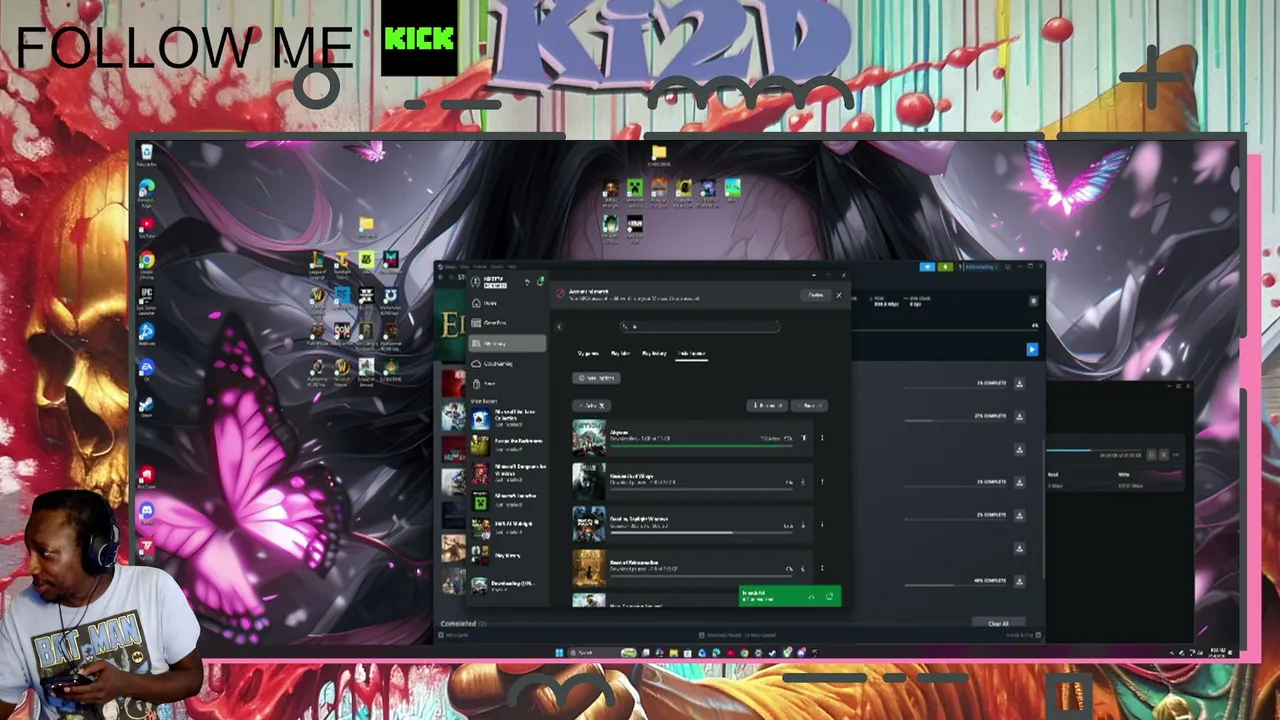Screen dimensions: 1280x720
Task: Switch to the My games tab
Action: pyautogui.click(x=588, y=353)
